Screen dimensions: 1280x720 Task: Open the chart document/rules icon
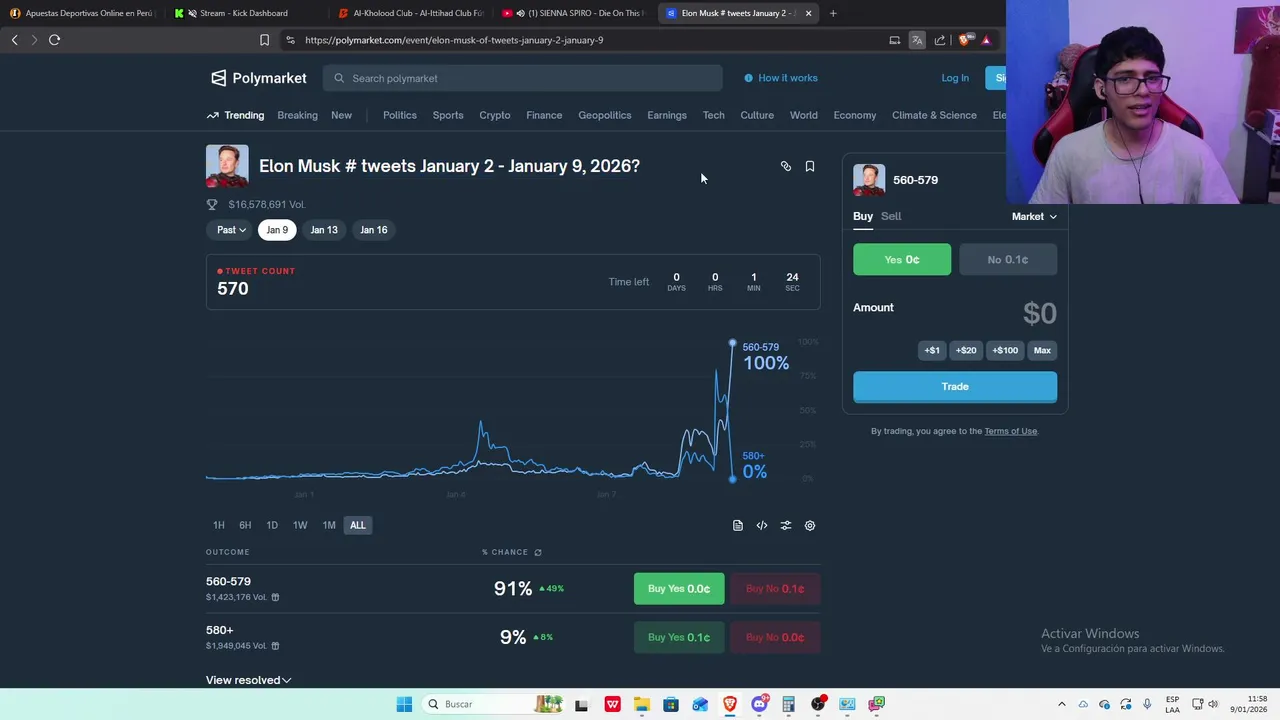click(x=738, y=525)
